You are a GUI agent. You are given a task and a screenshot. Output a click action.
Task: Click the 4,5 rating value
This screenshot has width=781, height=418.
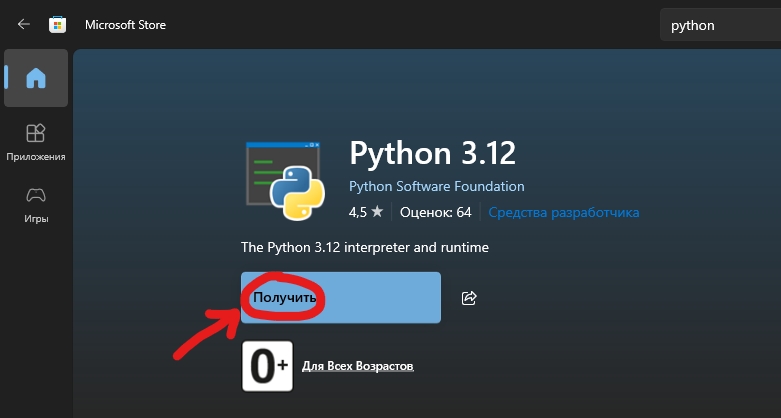(358, 212)
